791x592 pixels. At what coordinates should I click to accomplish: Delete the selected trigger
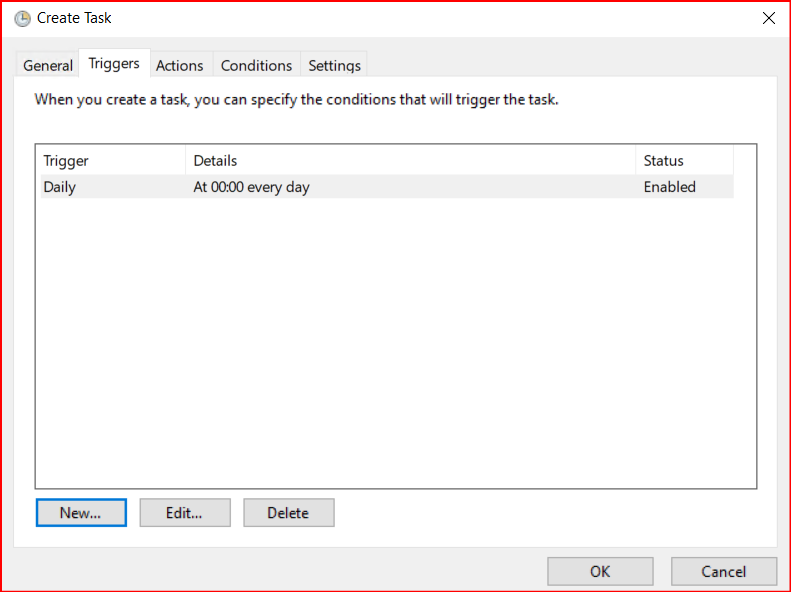coord(288,513)
